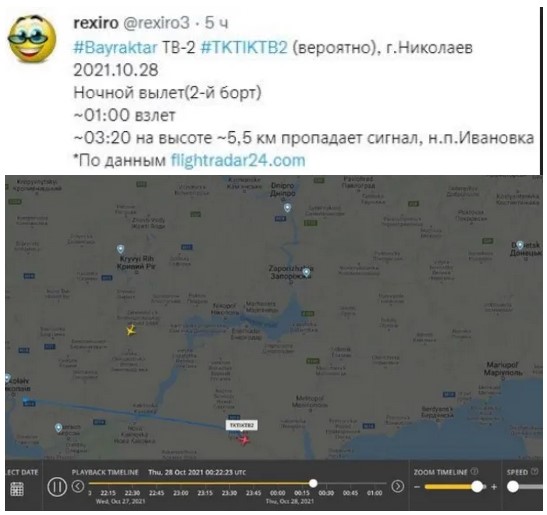Open the flightradar24.com link
This screenshot has width=547, height=515.
(x=238, y=161)
